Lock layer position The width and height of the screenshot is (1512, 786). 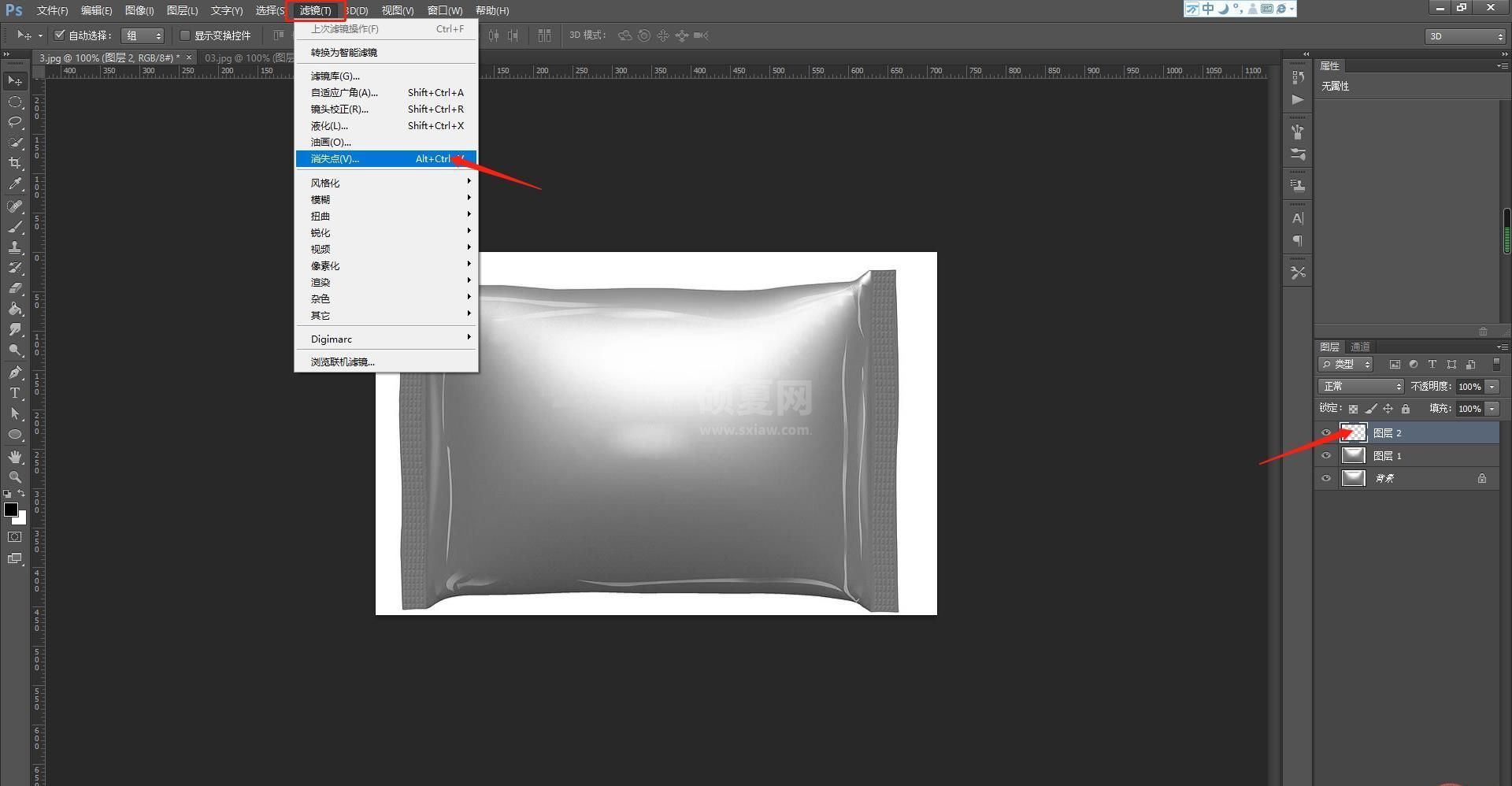click(x=1388, y=409)
